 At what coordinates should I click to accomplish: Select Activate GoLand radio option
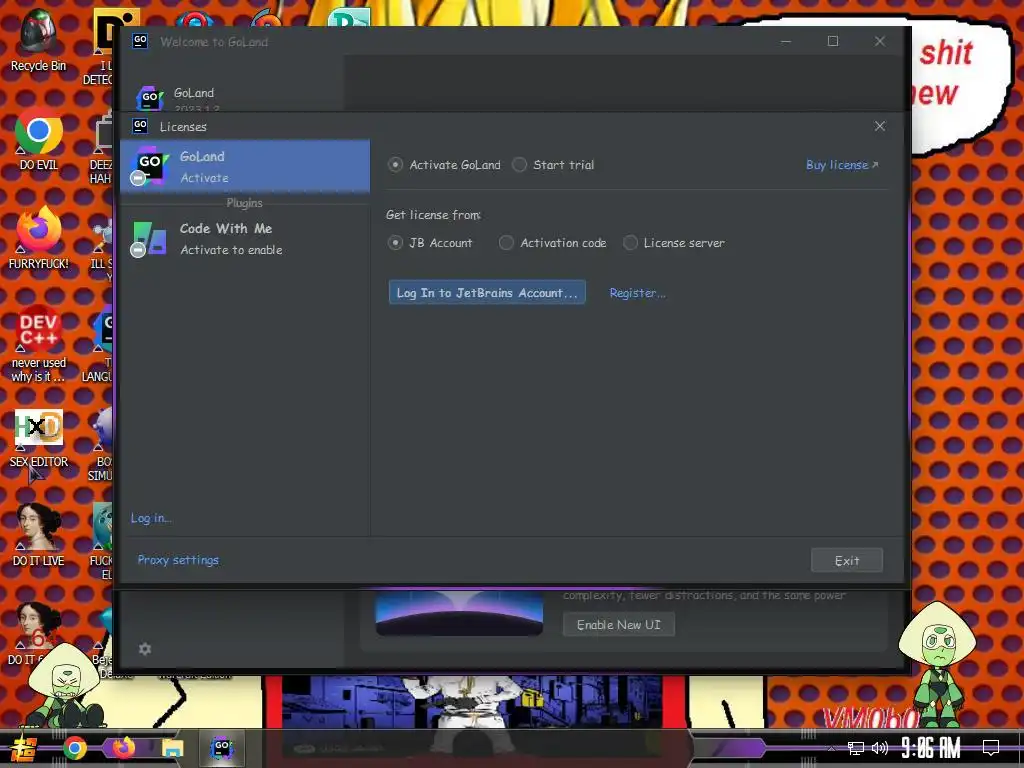click(x=444, y=165)
